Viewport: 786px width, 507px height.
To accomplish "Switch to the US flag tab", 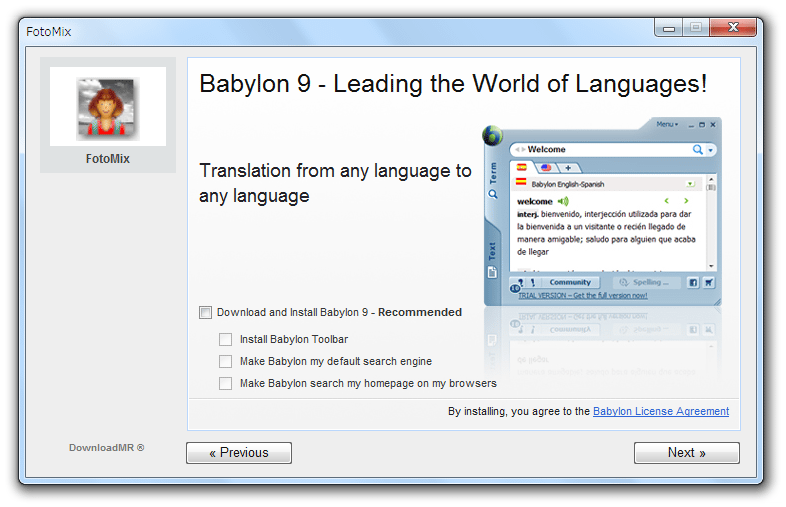I will [x=546, y=167].
